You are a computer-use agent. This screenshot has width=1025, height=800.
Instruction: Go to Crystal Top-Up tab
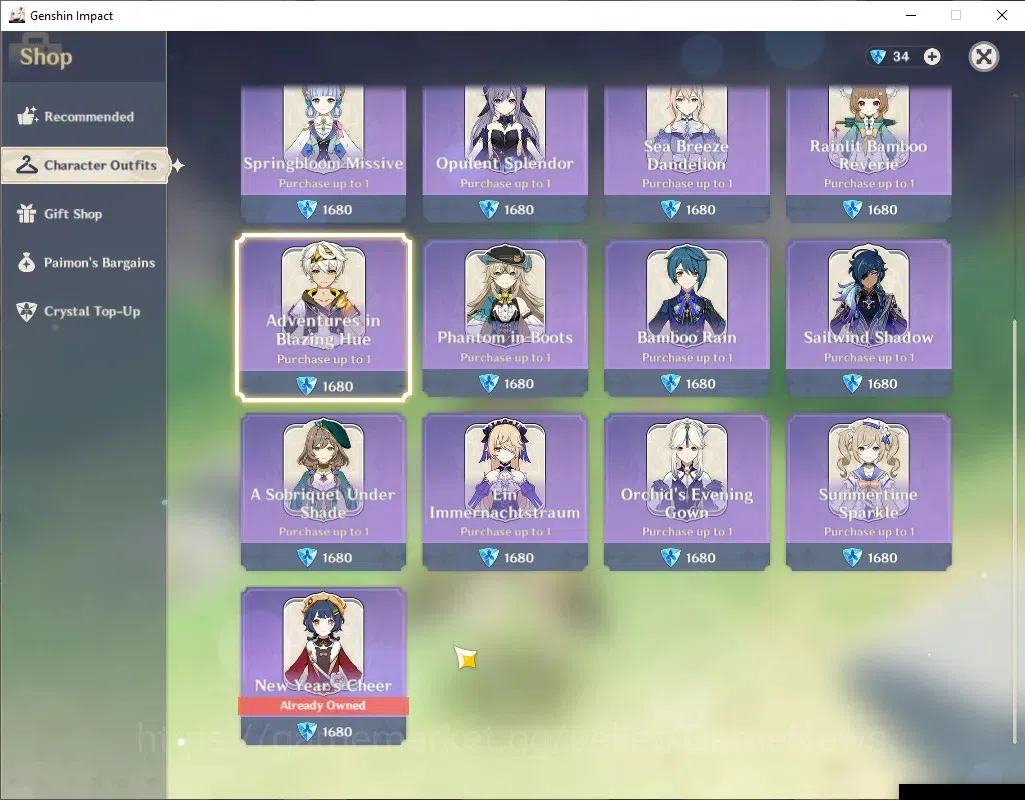(84, 311)
